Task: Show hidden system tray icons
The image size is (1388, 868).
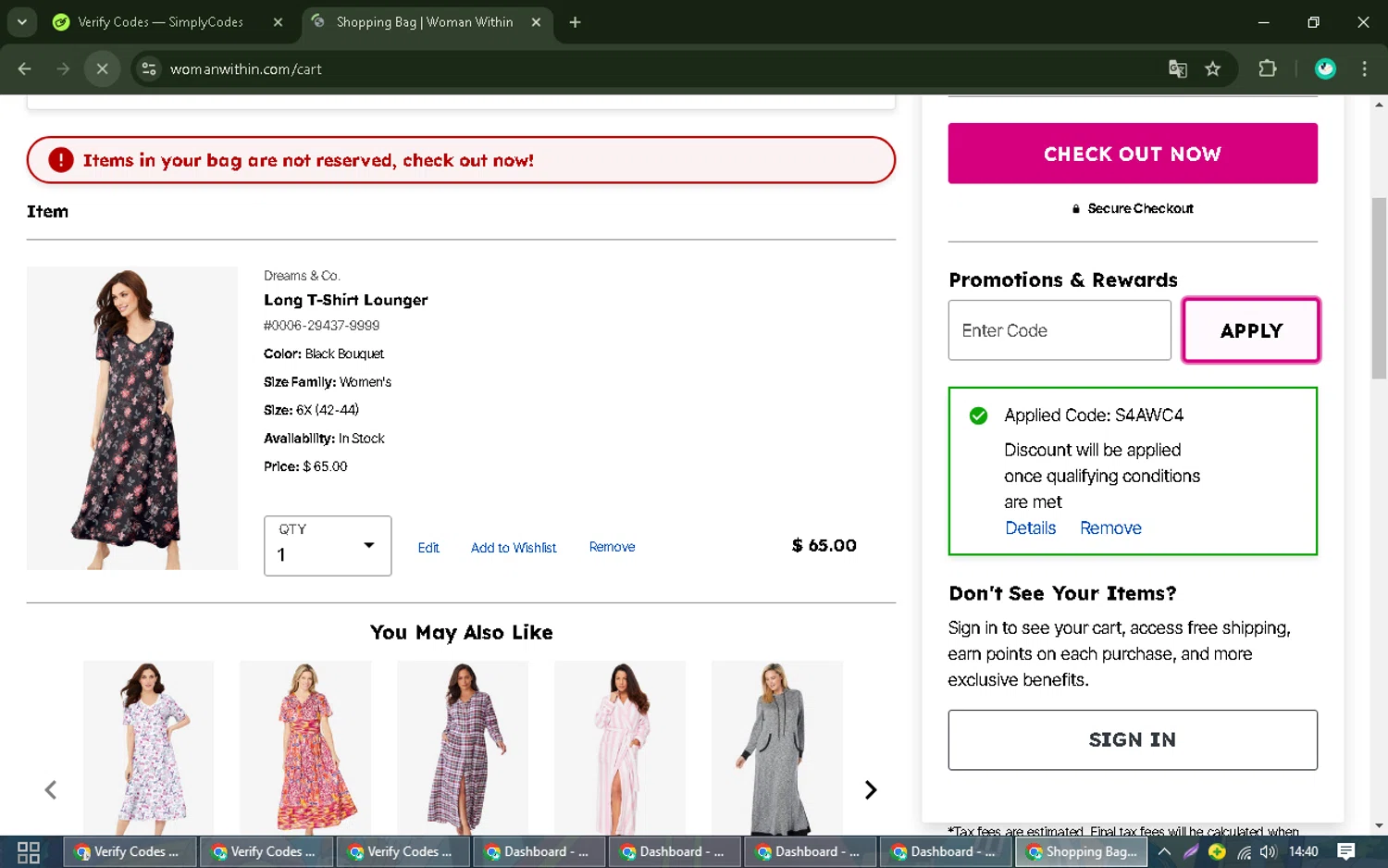Action: 1164,852
